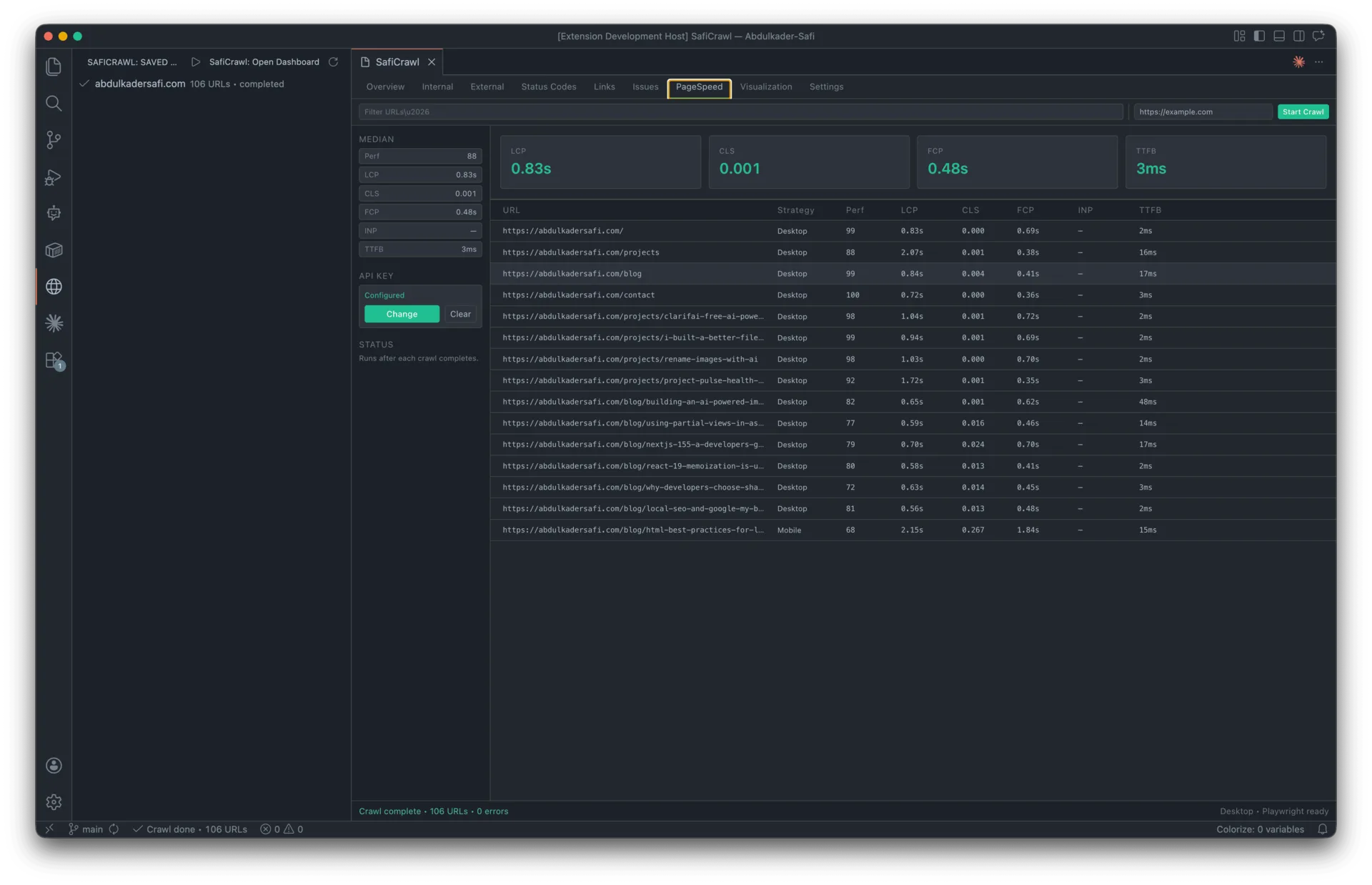Toggle Secondary Side Bar icon

pos(1298,36)
